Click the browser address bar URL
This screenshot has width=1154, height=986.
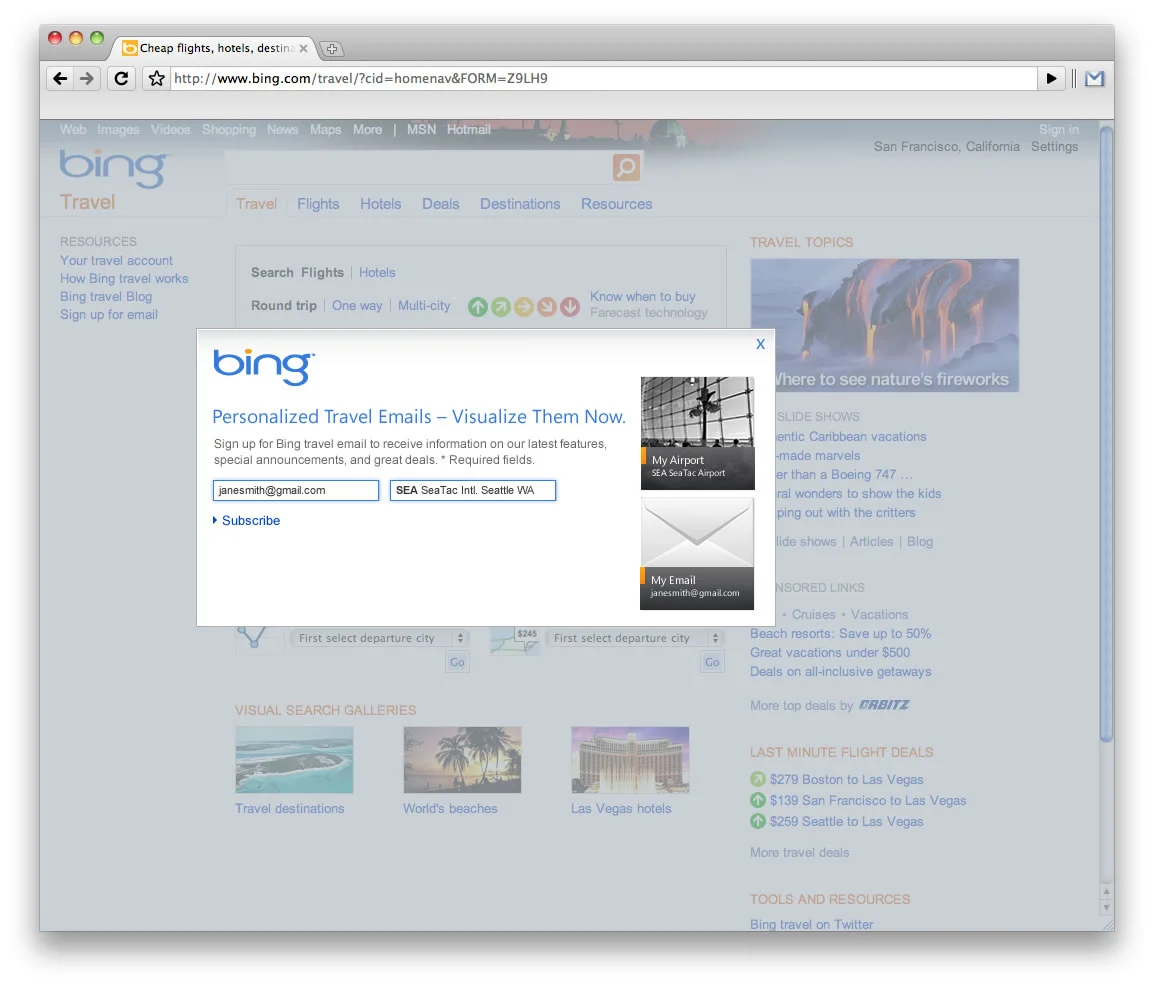603,78
